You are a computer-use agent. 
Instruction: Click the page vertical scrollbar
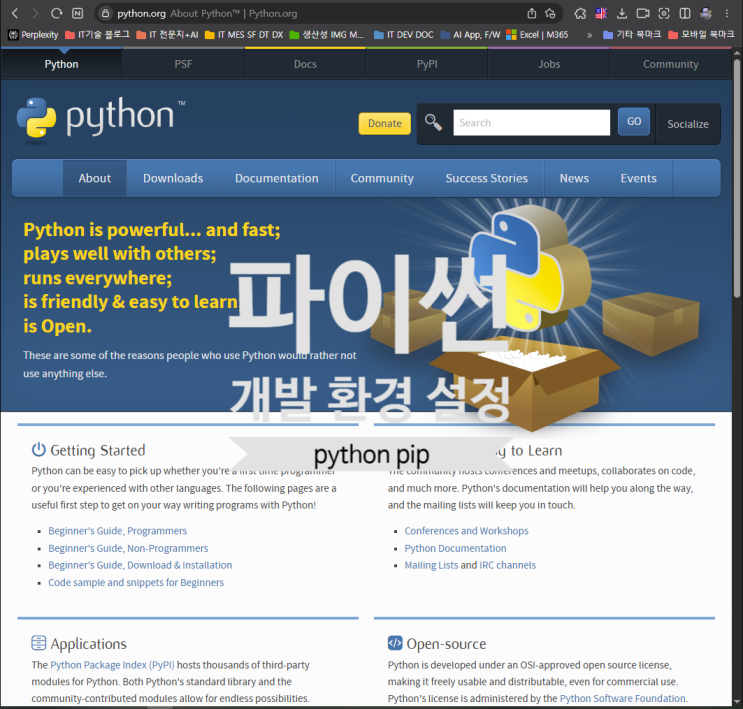point(736,178)
